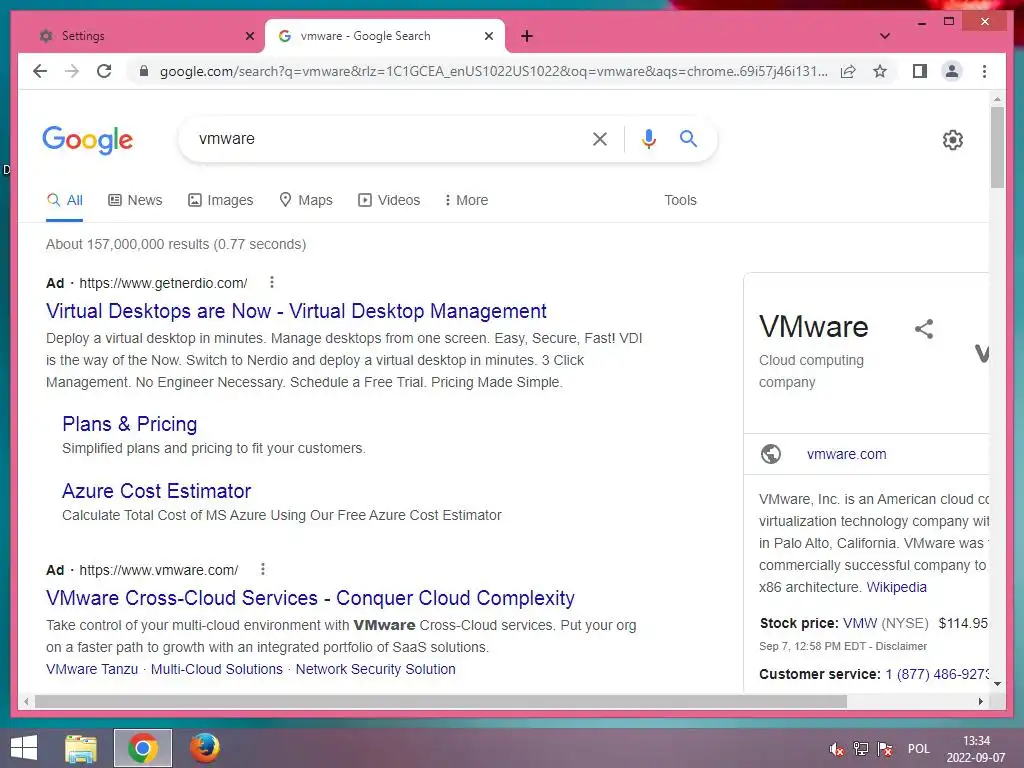Click the Google logo
1024x768 pixels.
[88, 140]
